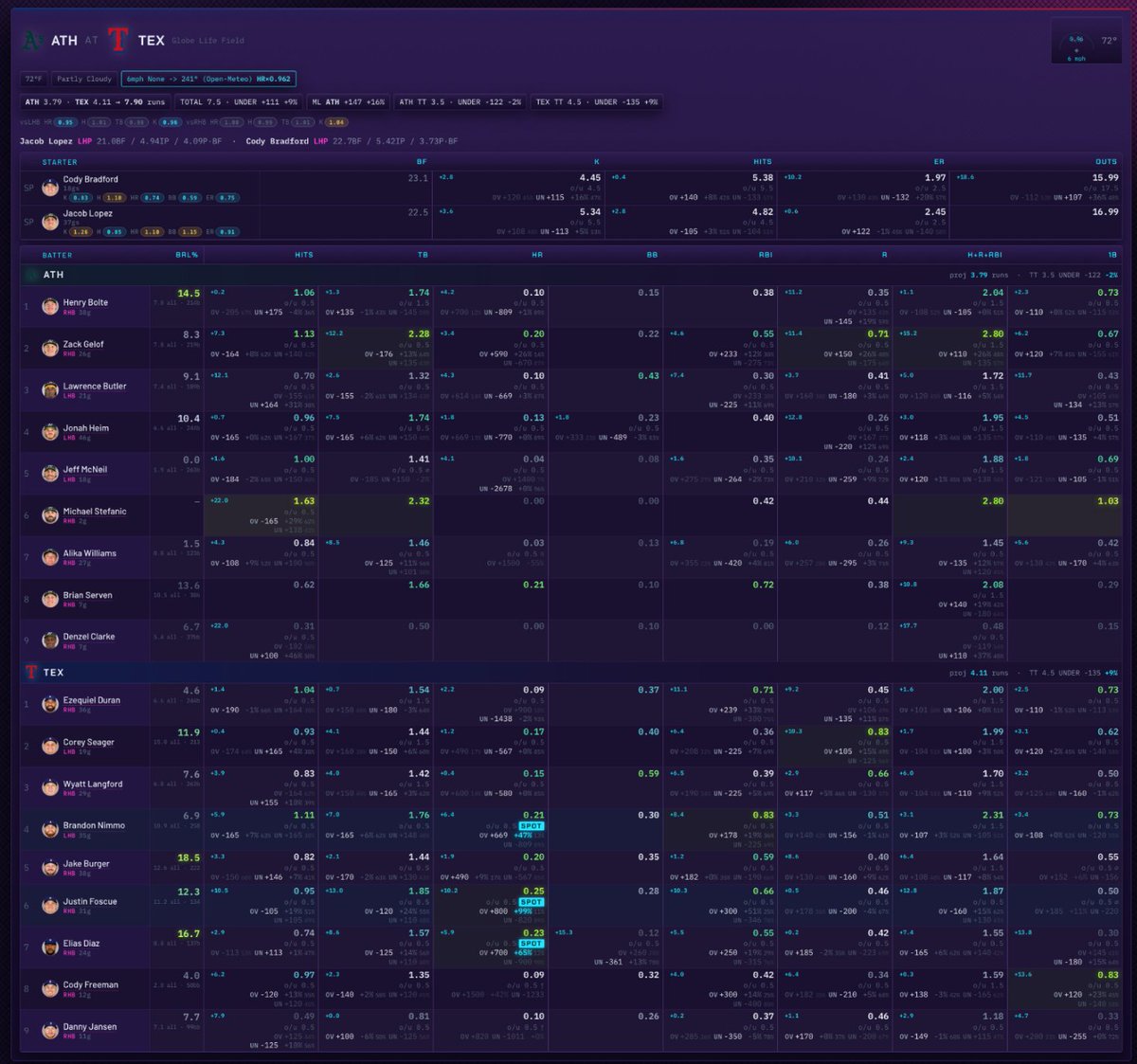Image resolution: width=1137 pixels, height=1064 pixels.
Task: Open Cody Bradford's name in starter table
Action: 90,179
